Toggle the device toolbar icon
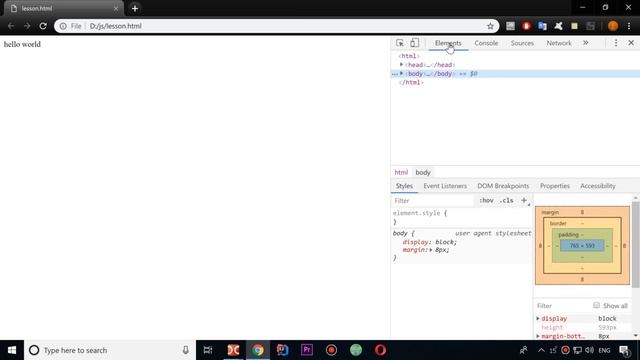This screenshot has height=360, width=640. point(414,43)
